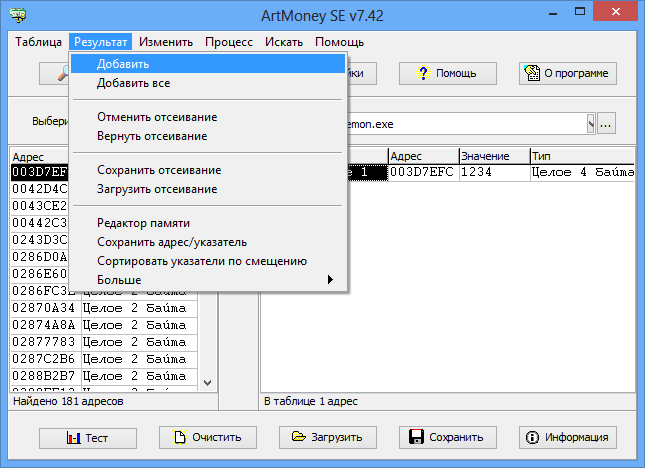Viewport: 645px width, 468px height.
Task: Open the Искать menu
Action: (284, 42)
